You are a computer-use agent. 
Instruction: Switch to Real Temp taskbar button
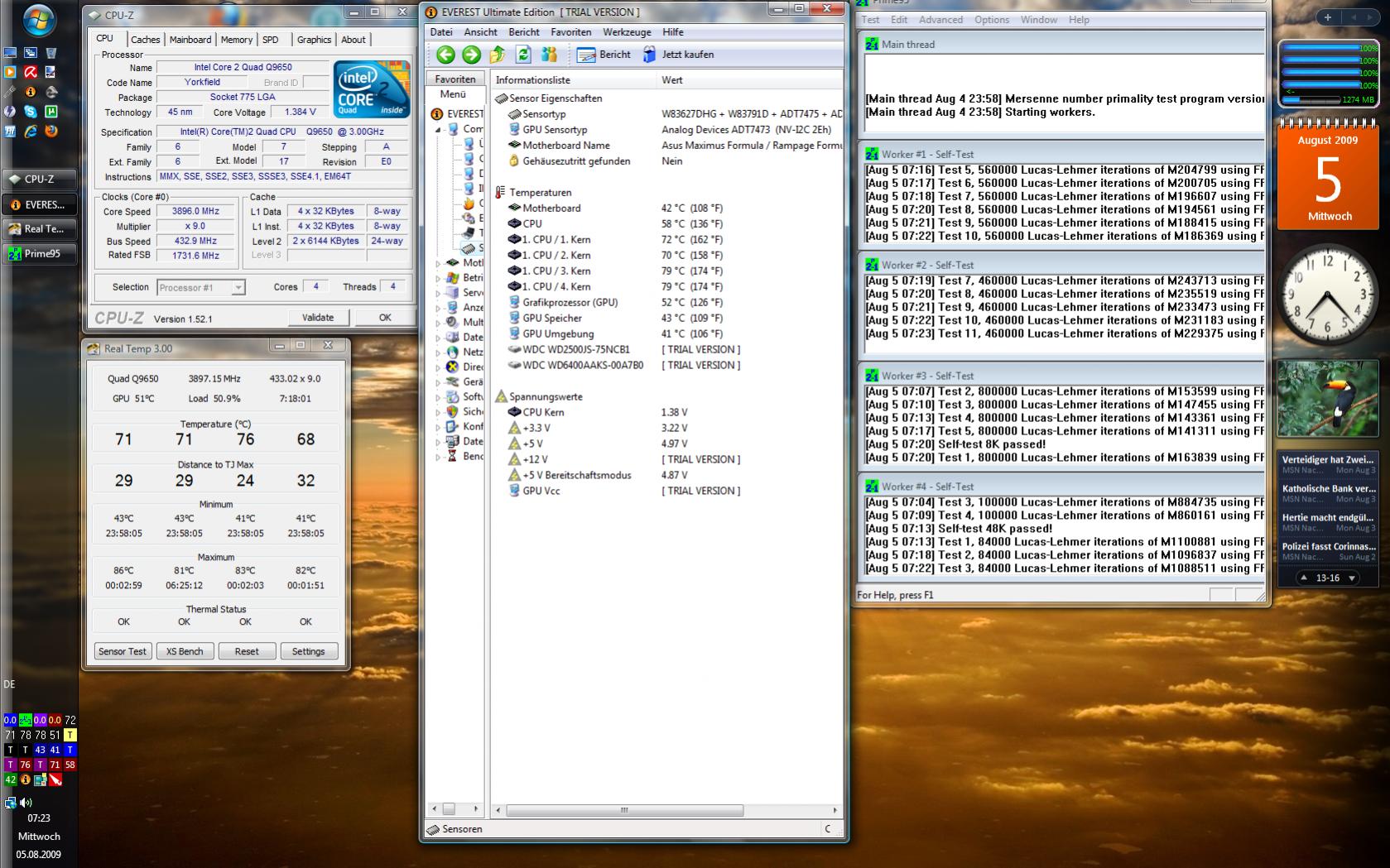(40, 229)
